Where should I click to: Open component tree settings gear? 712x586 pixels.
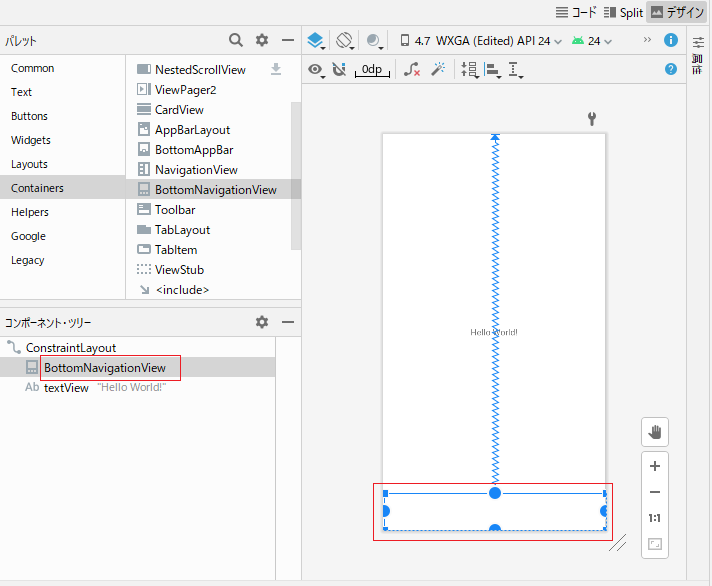(x=262, y=322)
